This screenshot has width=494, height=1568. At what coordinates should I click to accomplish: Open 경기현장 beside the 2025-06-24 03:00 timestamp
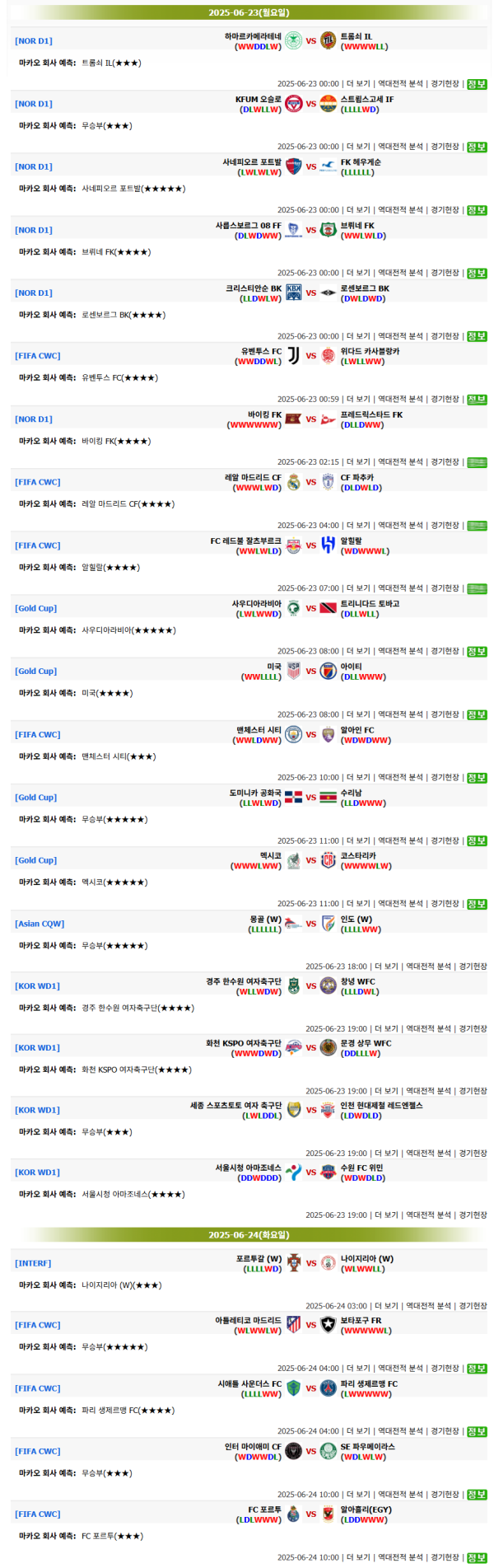click(x=473, y=1305)
